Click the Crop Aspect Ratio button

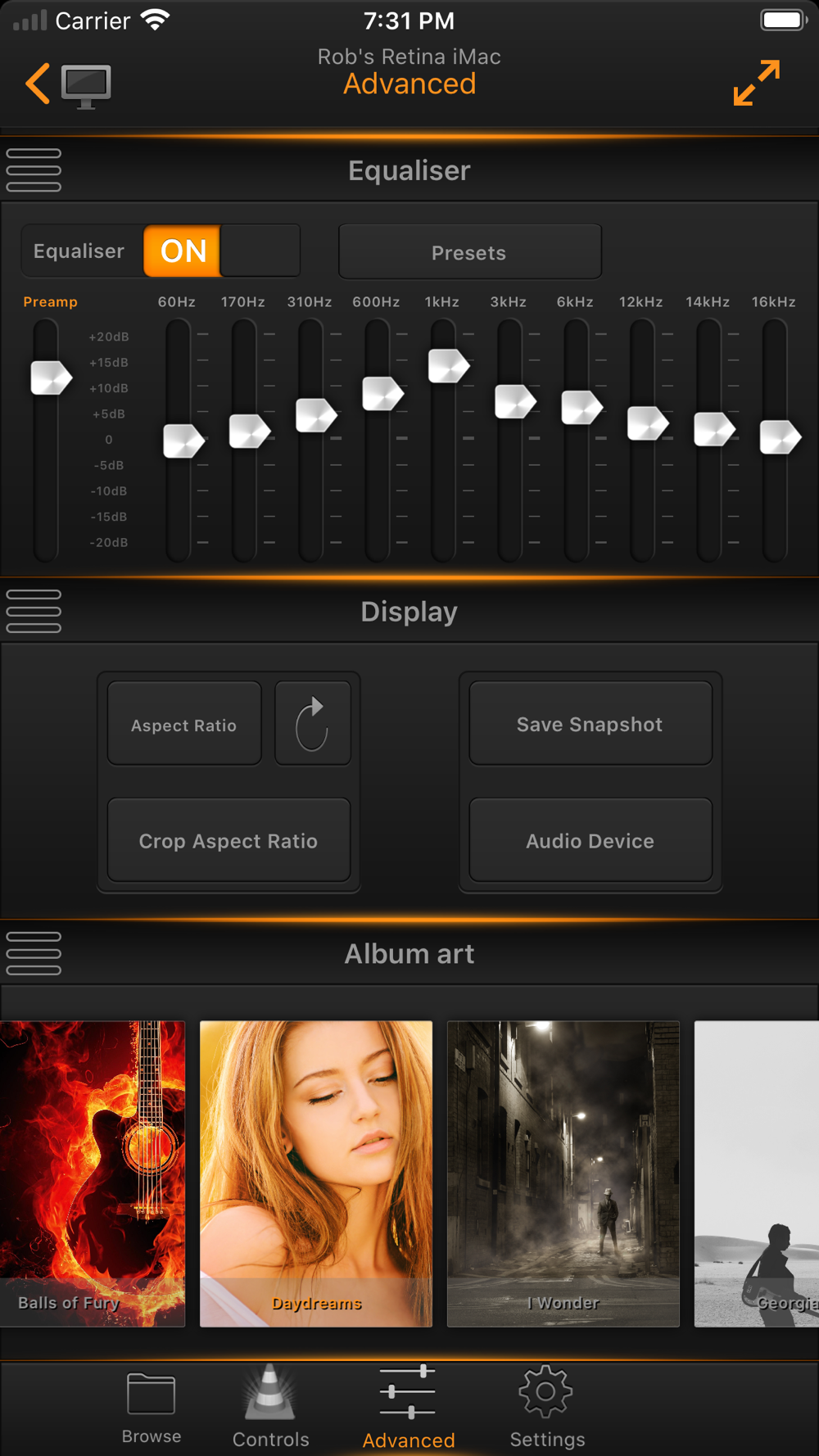(229, 840)
